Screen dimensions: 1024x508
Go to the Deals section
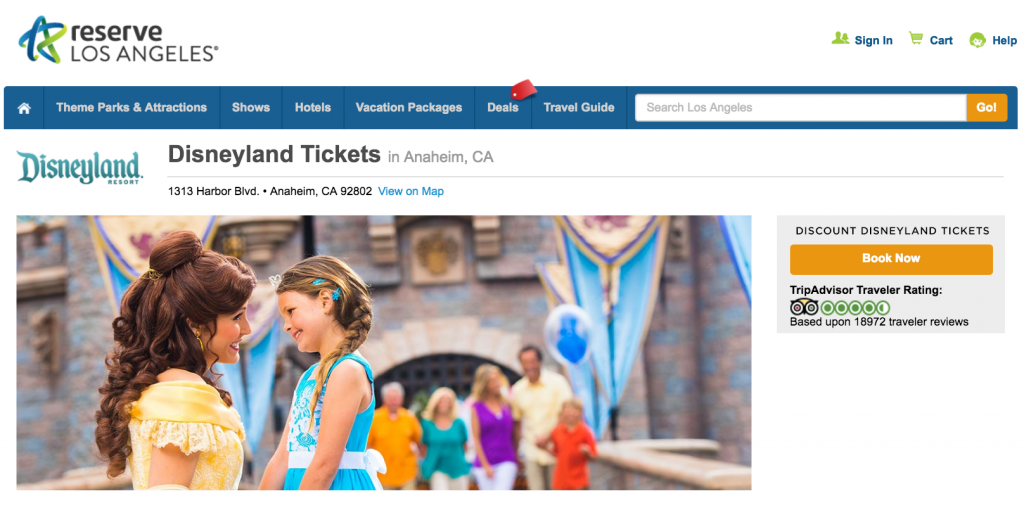tap(503, 108)
